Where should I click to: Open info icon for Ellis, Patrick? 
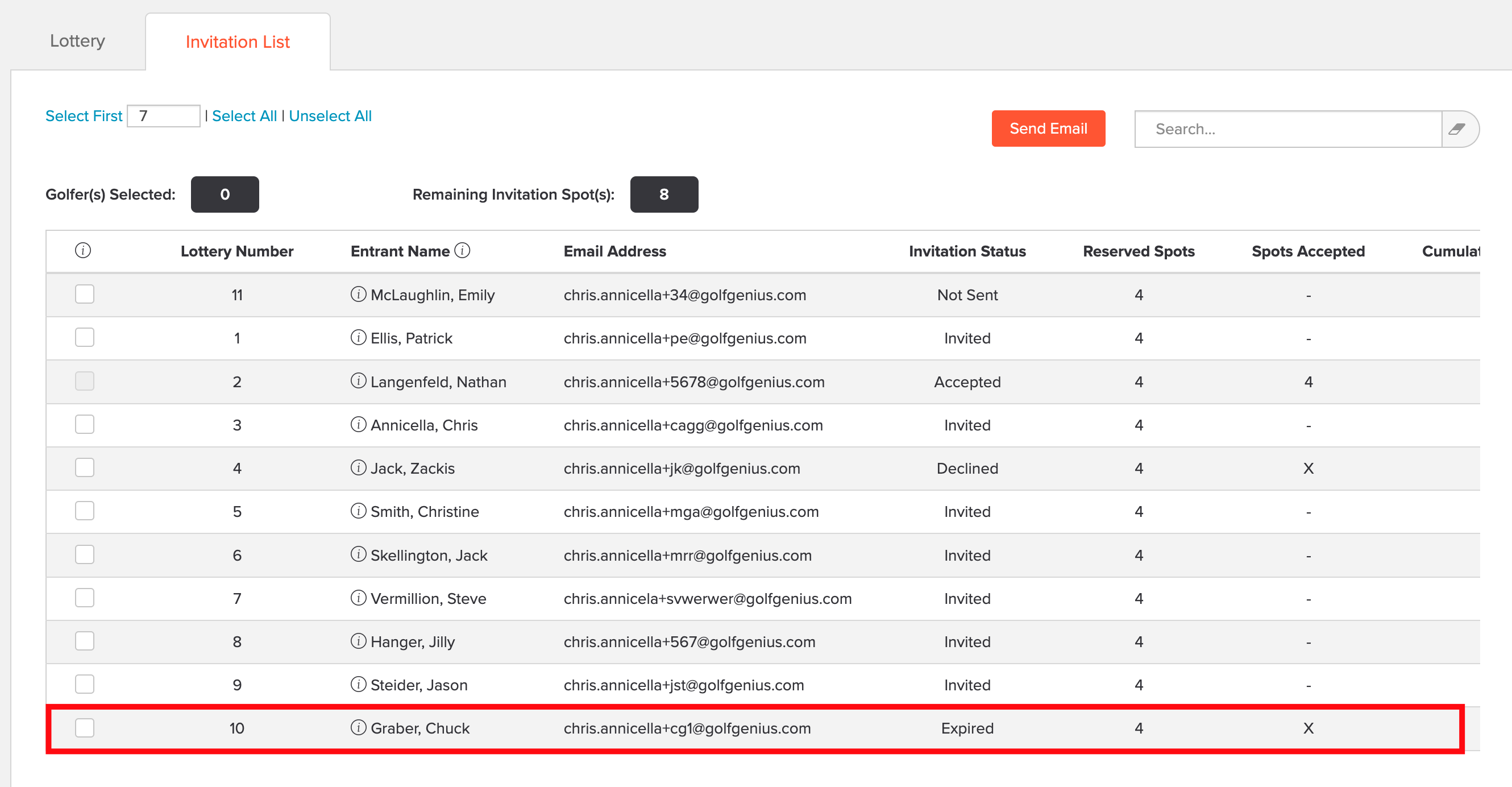(x=358, y=338)
